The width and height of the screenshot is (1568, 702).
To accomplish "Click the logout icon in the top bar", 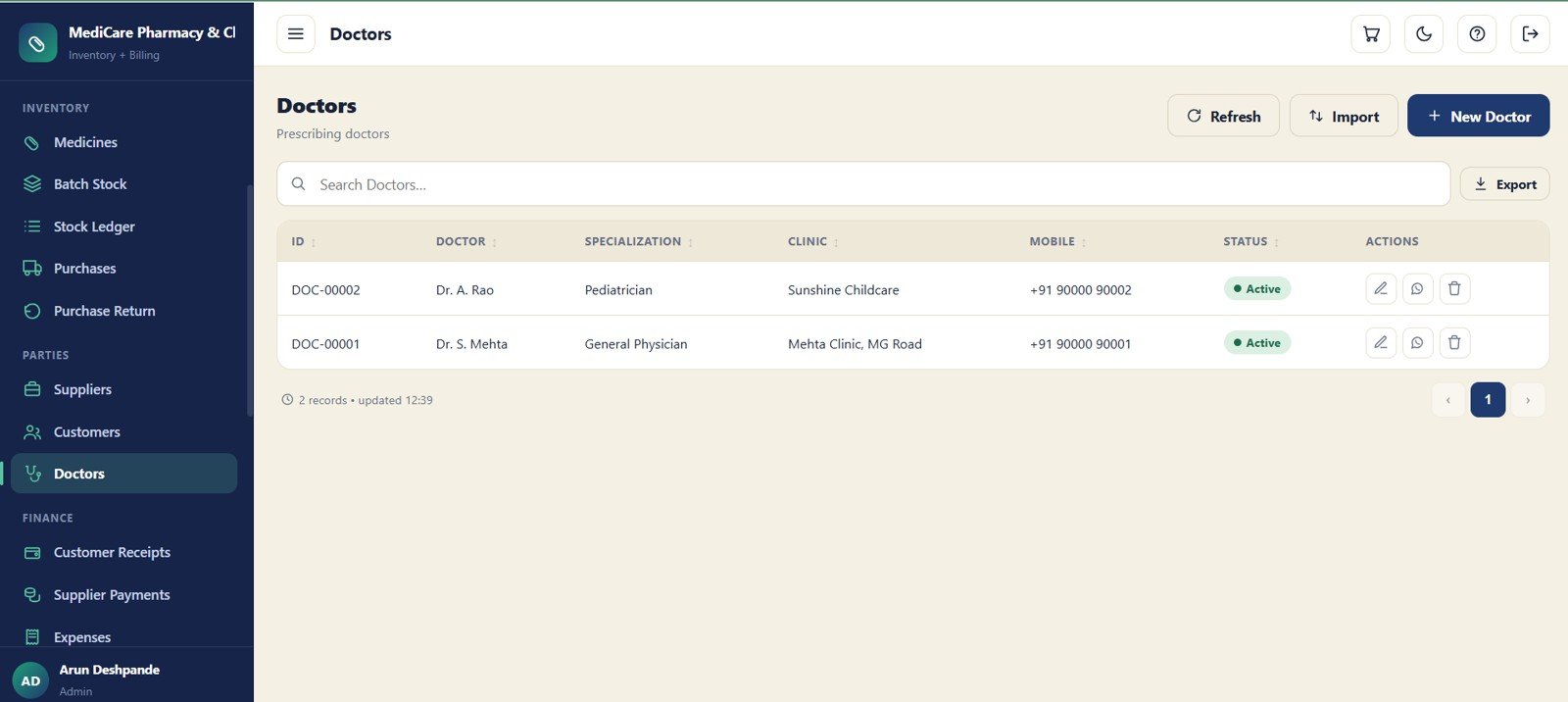I will [1530, 34].
